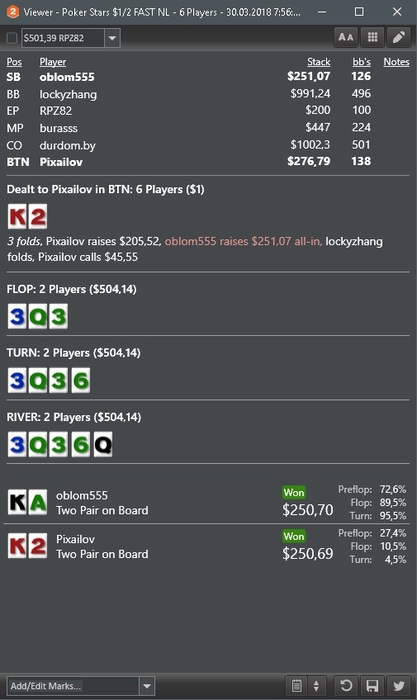Open the grid view icon

click(x=372, y=38)
